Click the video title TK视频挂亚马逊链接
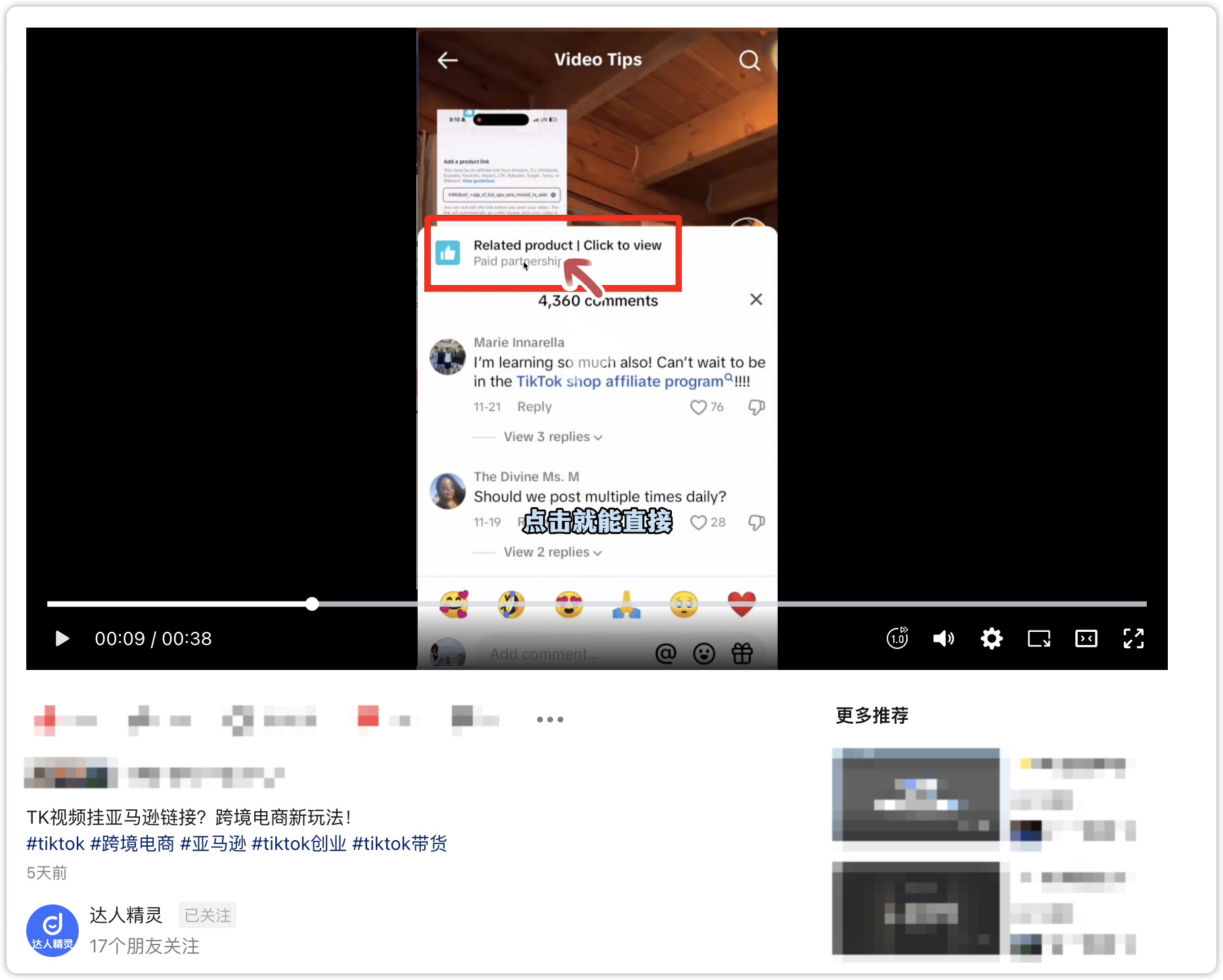This screenshot has width=1223, height=980. (x=189, y=817)
